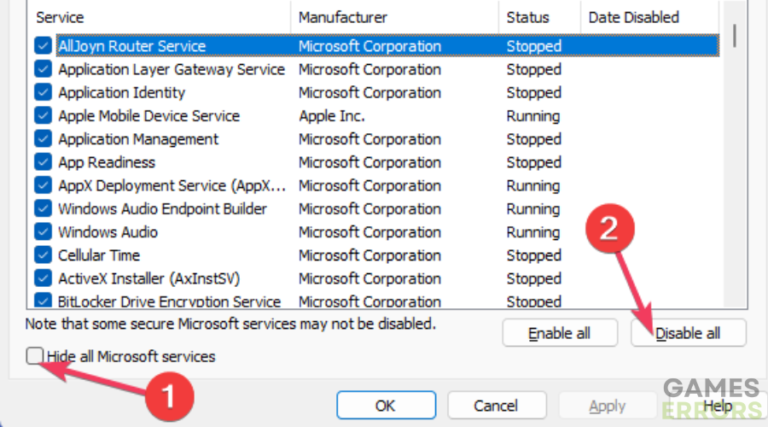This screenshot has height=427, width=768.
Task: Uncheck Application Layer Gateway Service checkbox
Action: (43, 69)
